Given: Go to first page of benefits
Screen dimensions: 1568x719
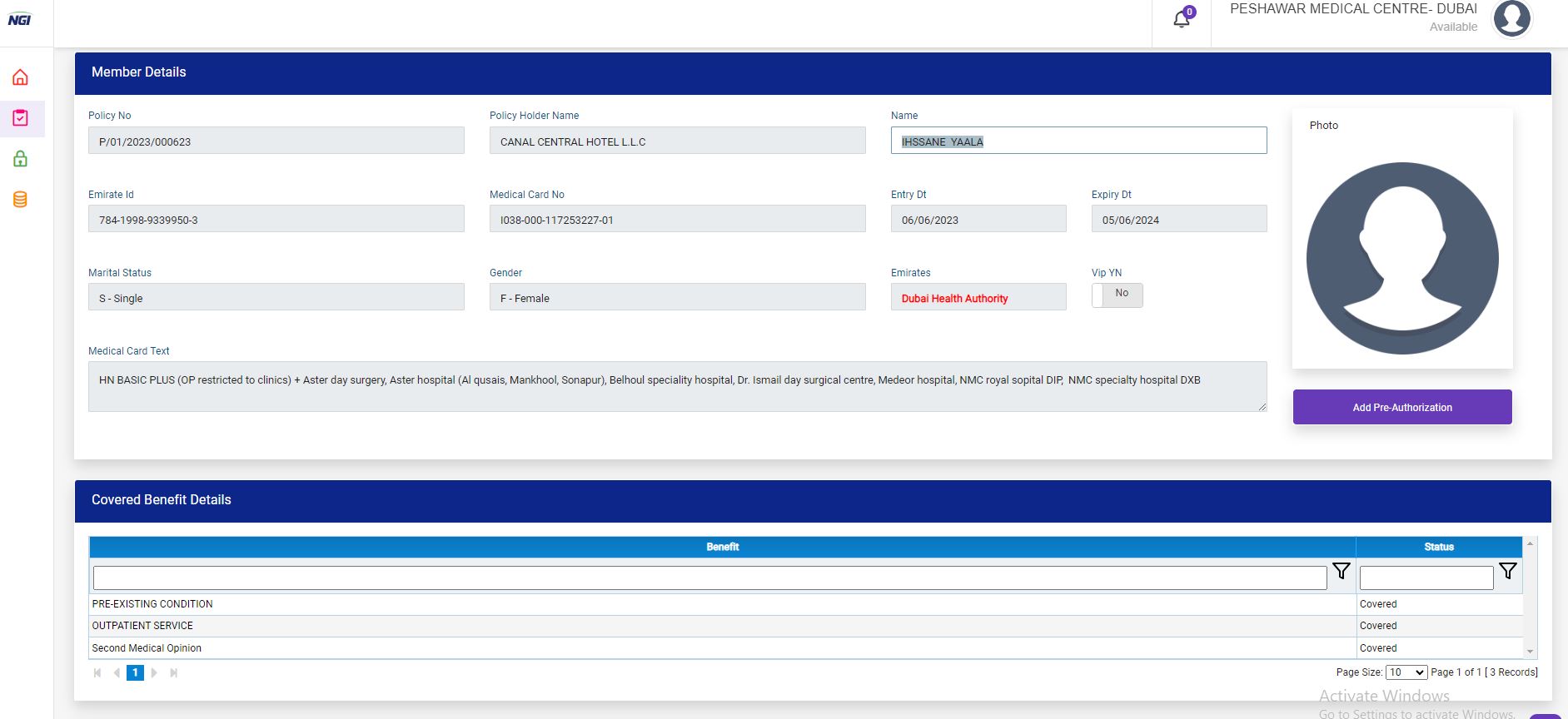Looking at the screenshot, I should 97,672.
